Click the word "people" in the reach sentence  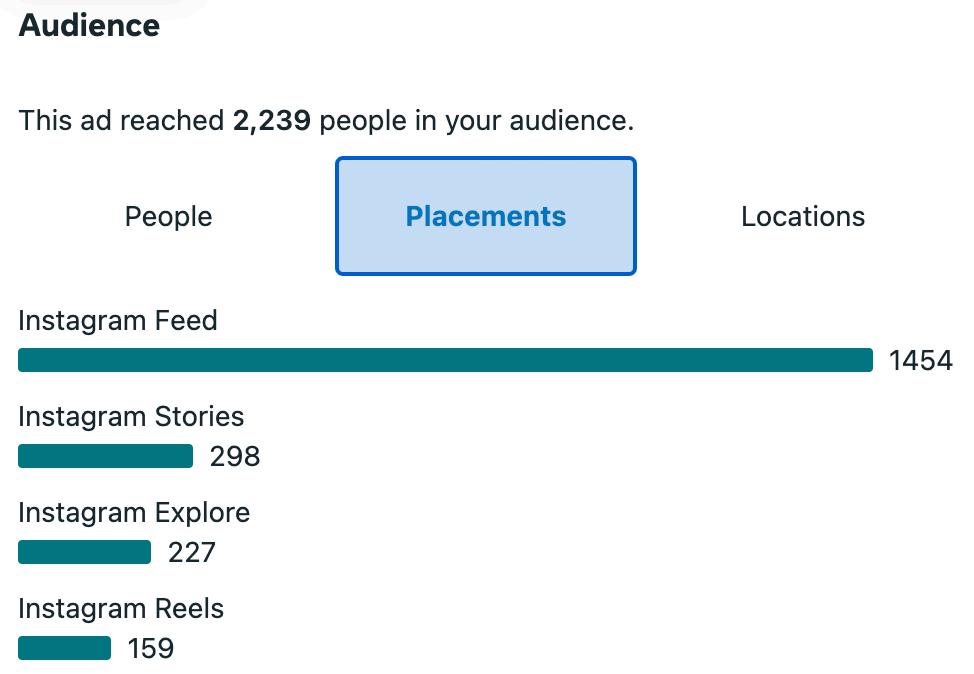[361, 121]
